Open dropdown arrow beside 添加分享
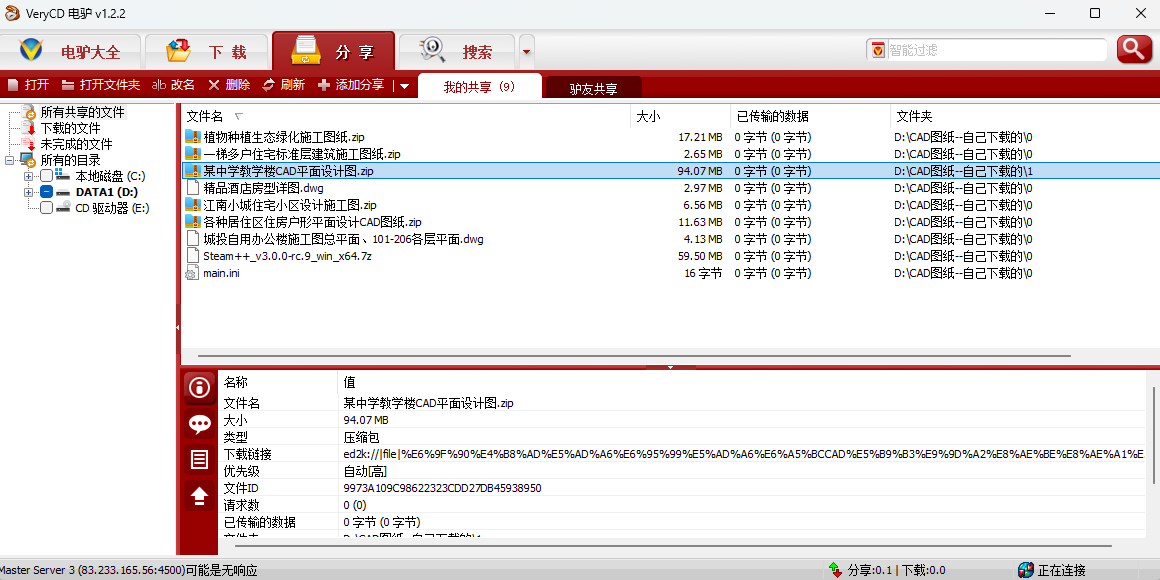This screenshot has width=1160, height=580. click(x=404, y=86)
